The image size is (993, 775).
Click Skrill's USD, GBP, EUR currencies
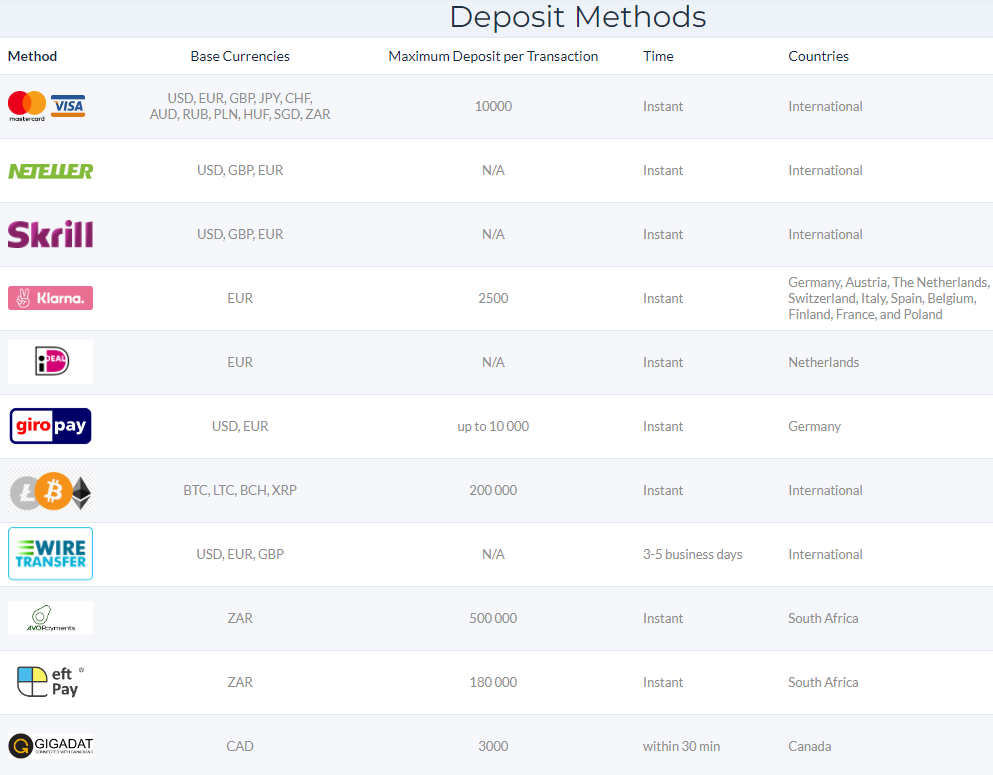[x=240, y=234]
